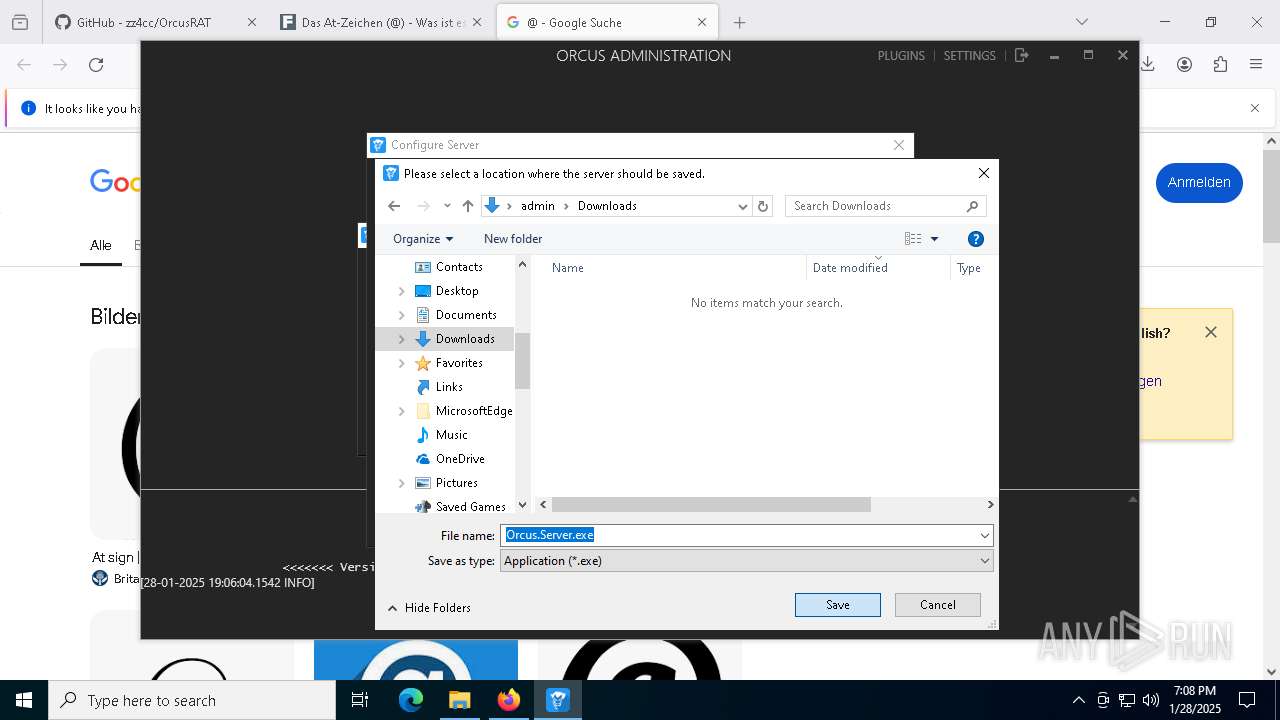This screenshot has width=1280, height=720.
Task: Click Orcus app icon in the taskbar
Action: tap(557, 700)
